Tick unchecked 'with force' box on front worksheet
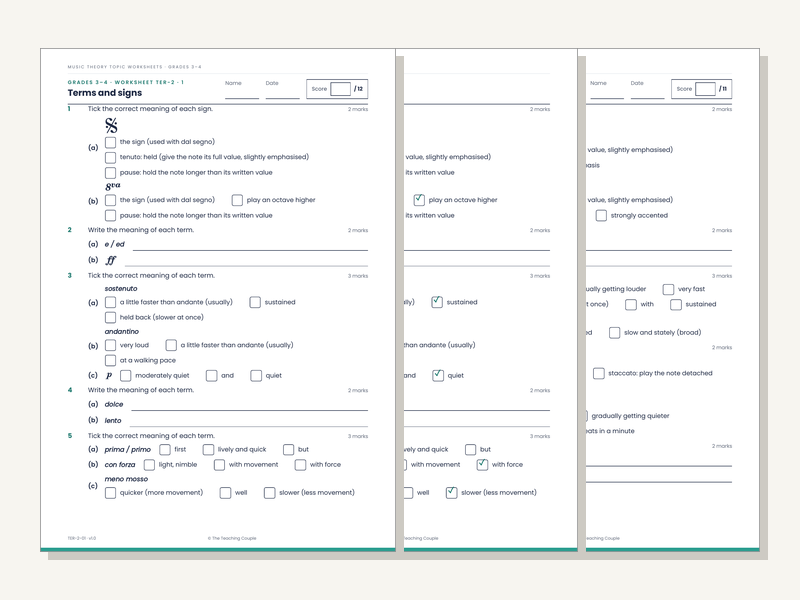This screenshot has width=800, height=600. [x=301, y=465]
